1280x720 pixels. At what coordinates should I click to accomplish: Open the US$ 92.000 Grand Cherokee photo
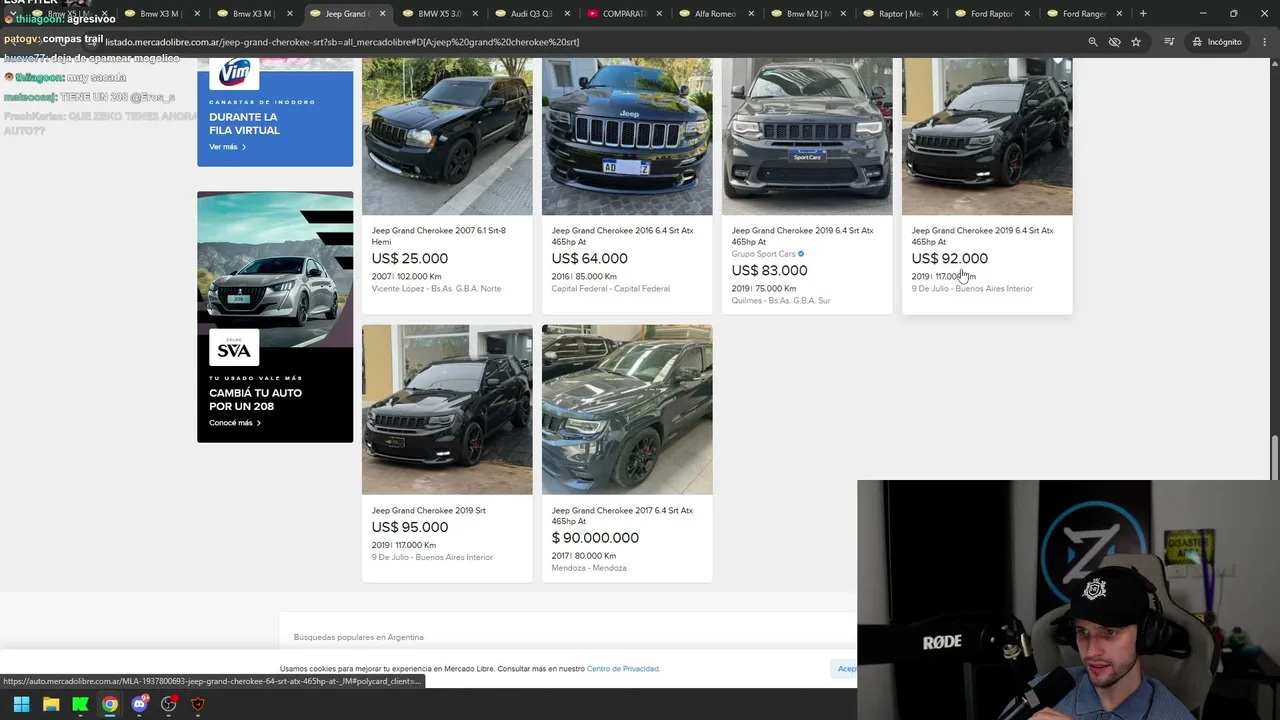987,136
